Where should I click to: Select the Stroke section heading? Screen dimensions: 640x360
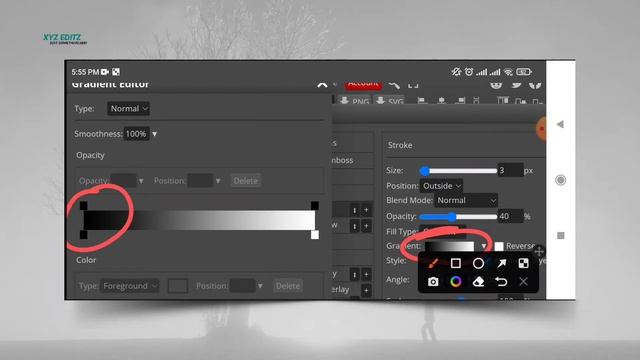[x=400, y=145]
